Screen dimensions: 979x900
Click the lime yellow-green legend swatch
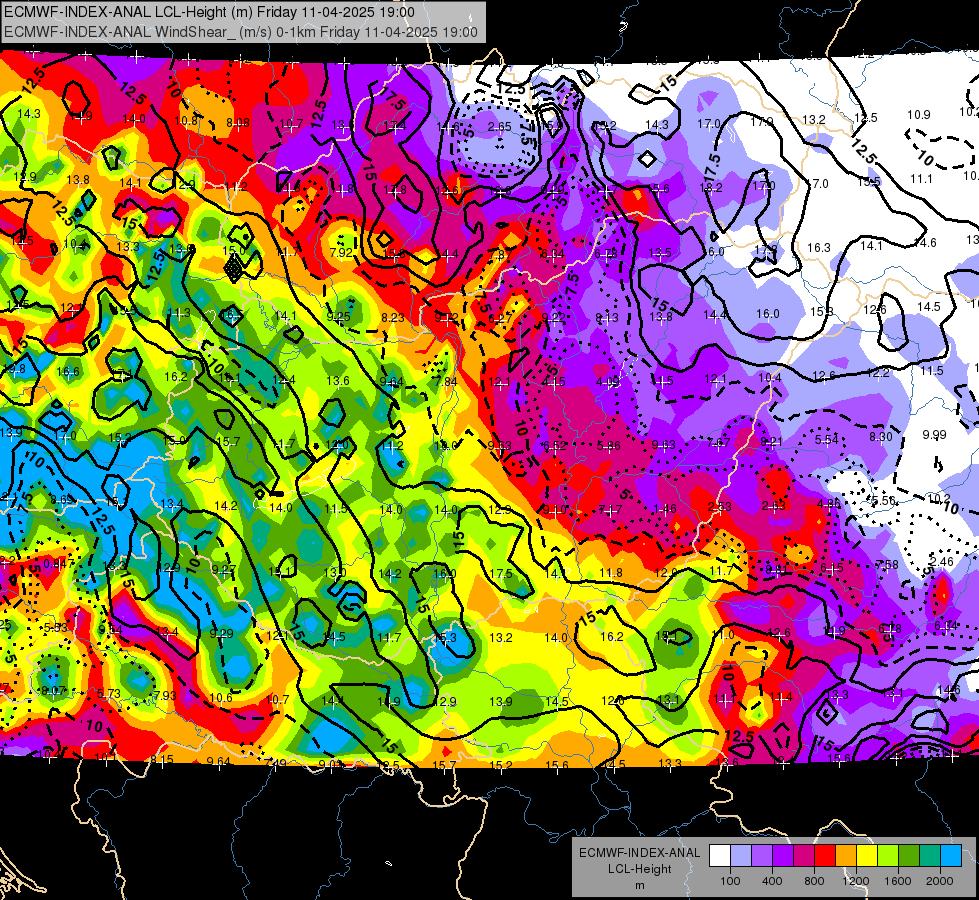click(x=888, y=856)
